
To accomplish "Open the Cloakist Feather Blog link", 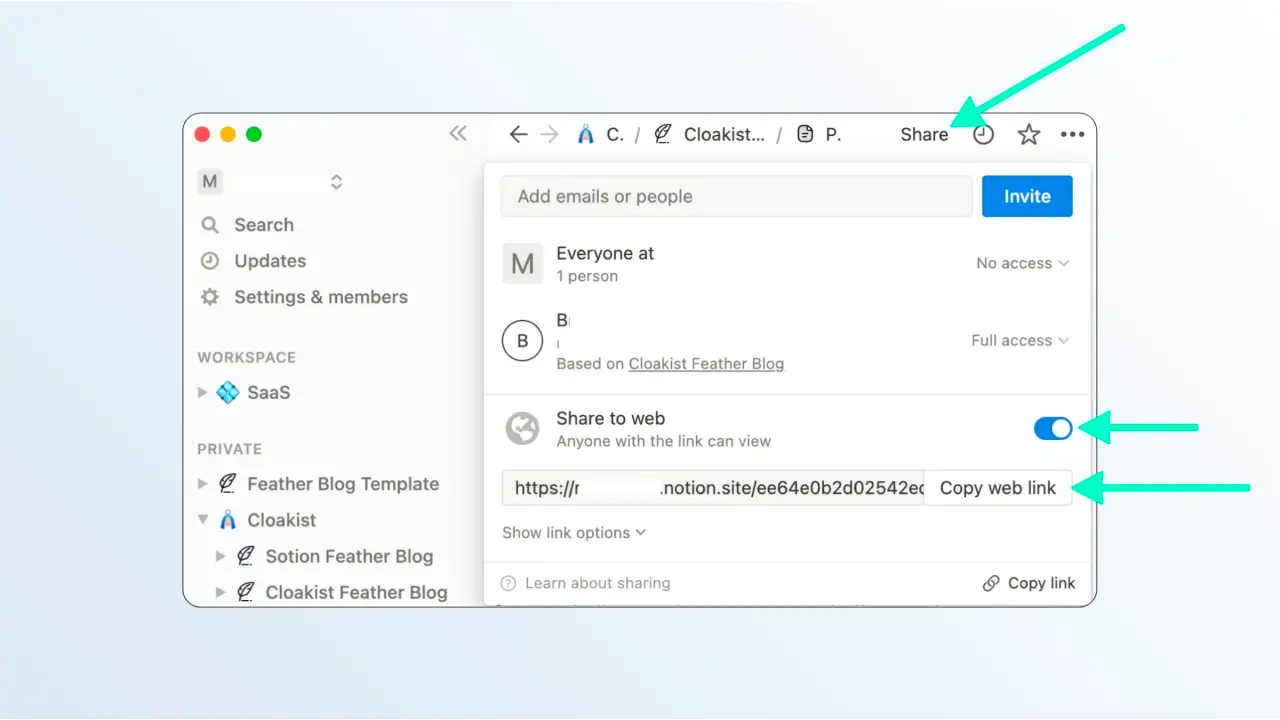I will click(706, 363).
